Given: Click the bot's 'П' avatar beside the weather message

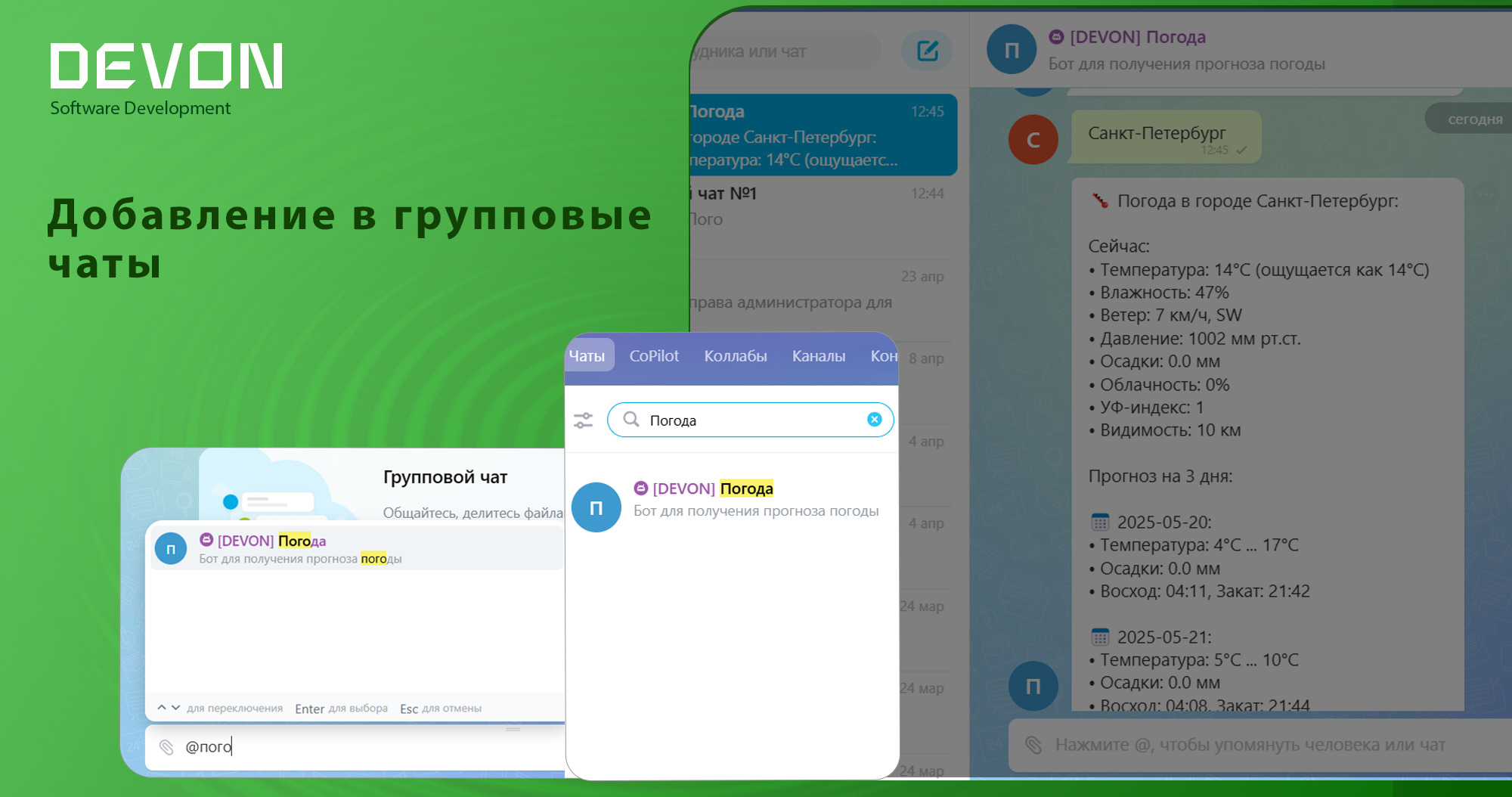Looking at the screenshot, I should point(1033,686).
